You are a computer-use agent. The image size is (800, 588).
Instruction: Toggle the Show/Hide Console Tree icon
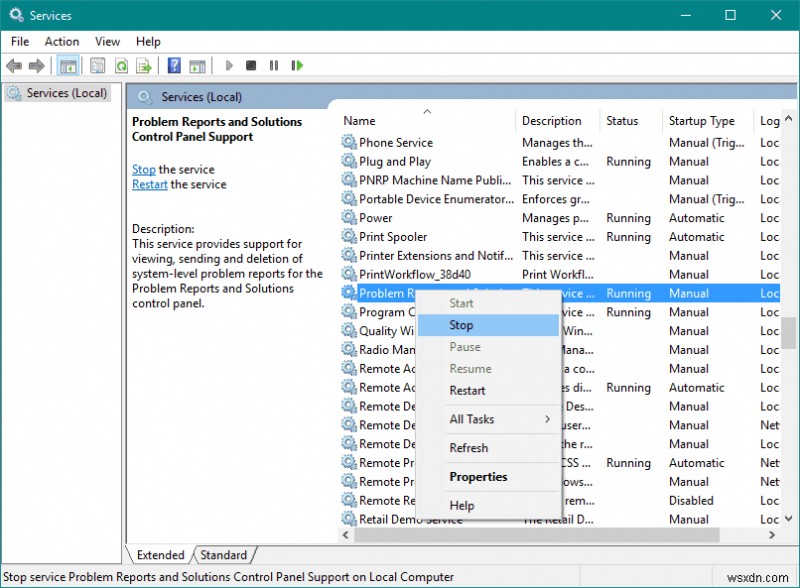click(x=68, y=66)
